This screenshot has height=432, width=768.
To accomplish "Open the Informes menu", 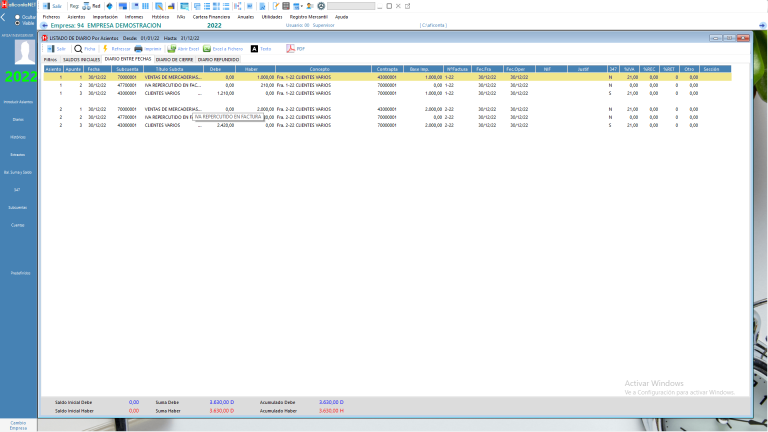I will pyautogui.click(x=134, y=17).
